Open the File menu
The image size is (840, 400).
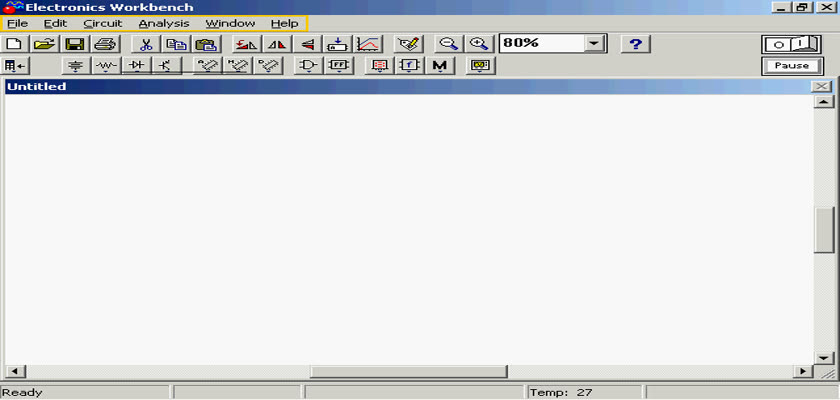(18, 24)
